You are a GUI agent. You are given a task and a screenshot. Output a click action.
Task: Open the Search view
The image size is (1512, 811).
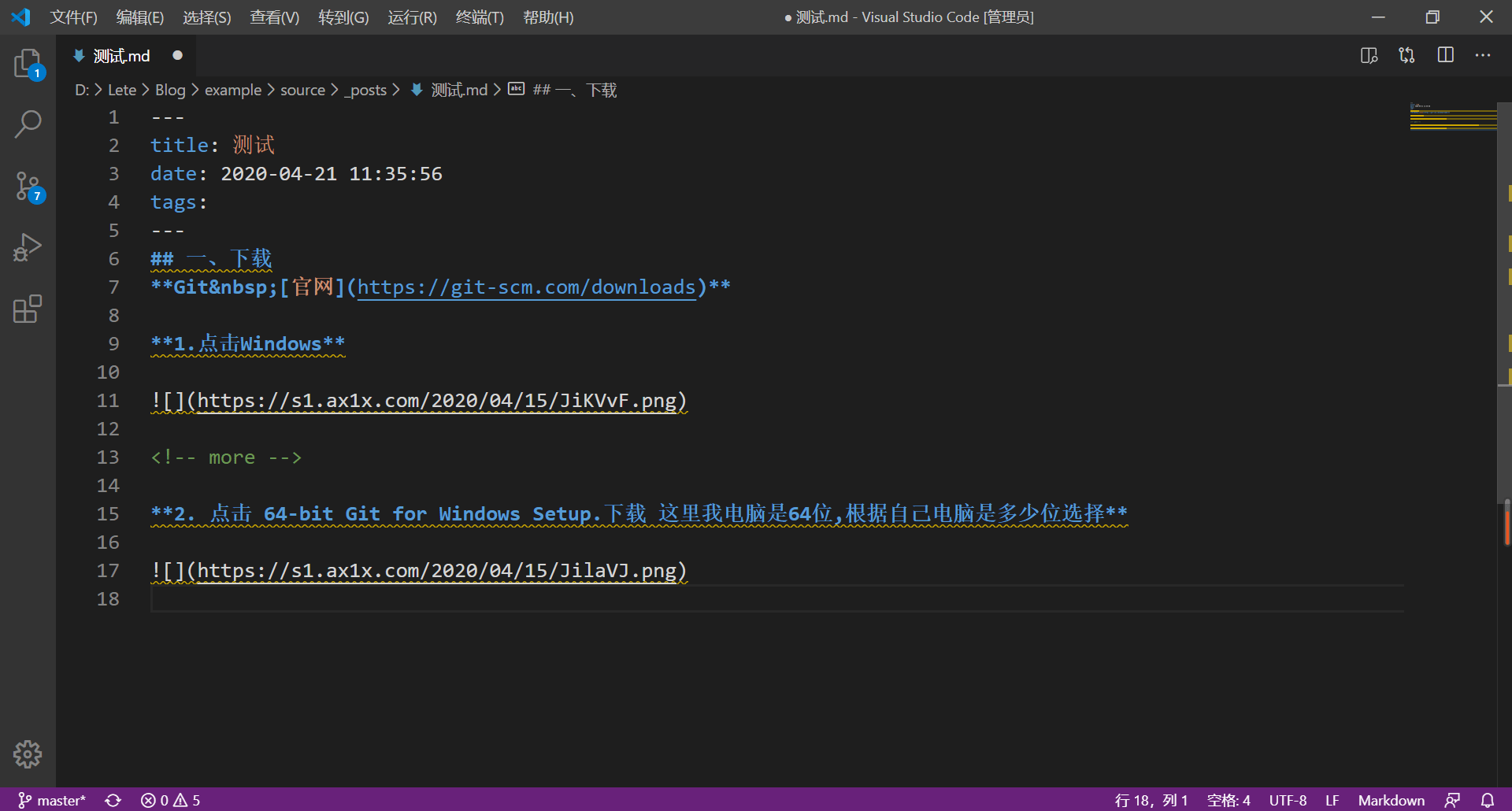click(28, 124)
